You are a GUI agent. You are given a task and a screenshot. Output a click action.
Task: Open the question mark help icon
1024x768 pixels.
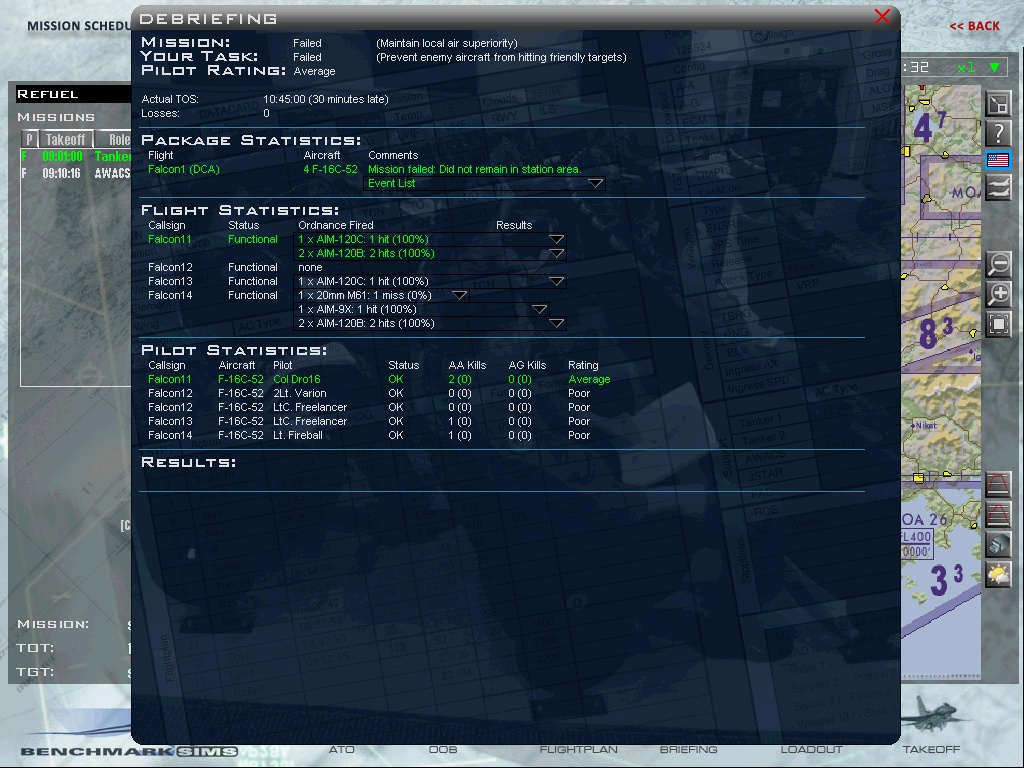coord(998,133)
